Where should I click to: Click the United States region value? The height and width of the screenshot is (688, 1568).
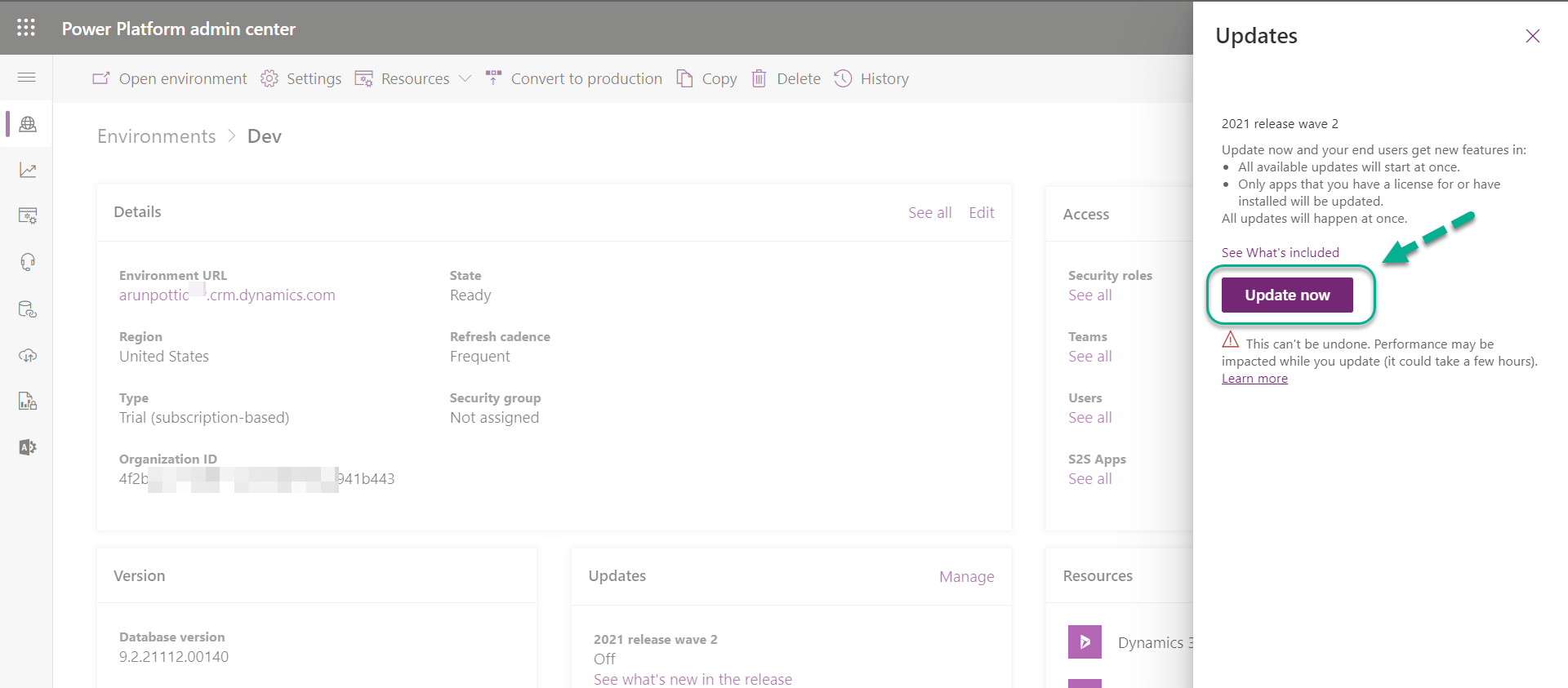point(164,356)
